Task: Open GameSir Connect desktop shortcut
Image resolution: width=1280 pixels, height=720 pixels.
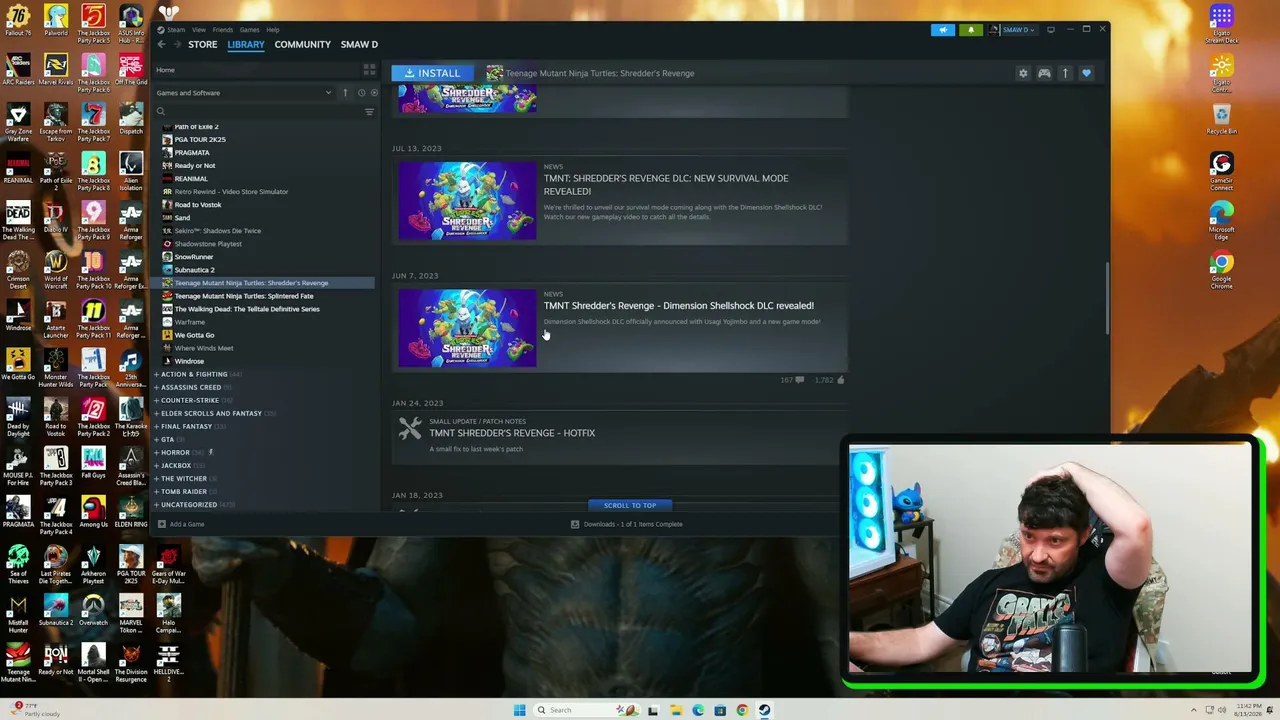Action: [x=1221, y=170]
